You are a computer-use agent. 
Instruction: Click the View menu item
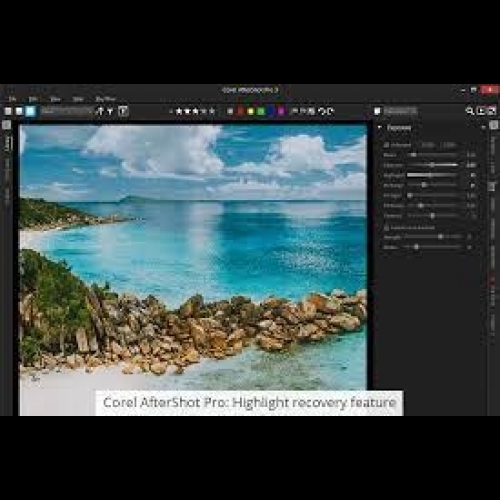[x=55, y=99]
